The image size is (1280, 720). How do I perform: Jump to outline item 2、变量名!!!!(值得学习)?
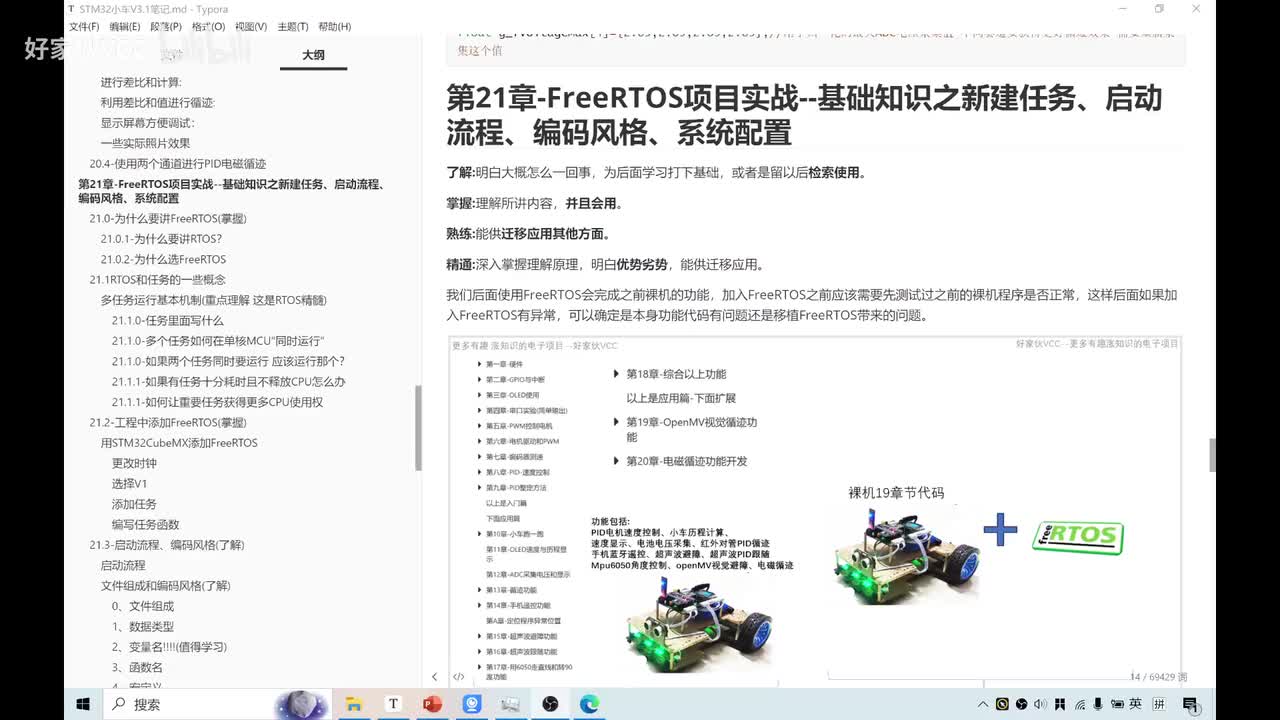tap(169, 647)
